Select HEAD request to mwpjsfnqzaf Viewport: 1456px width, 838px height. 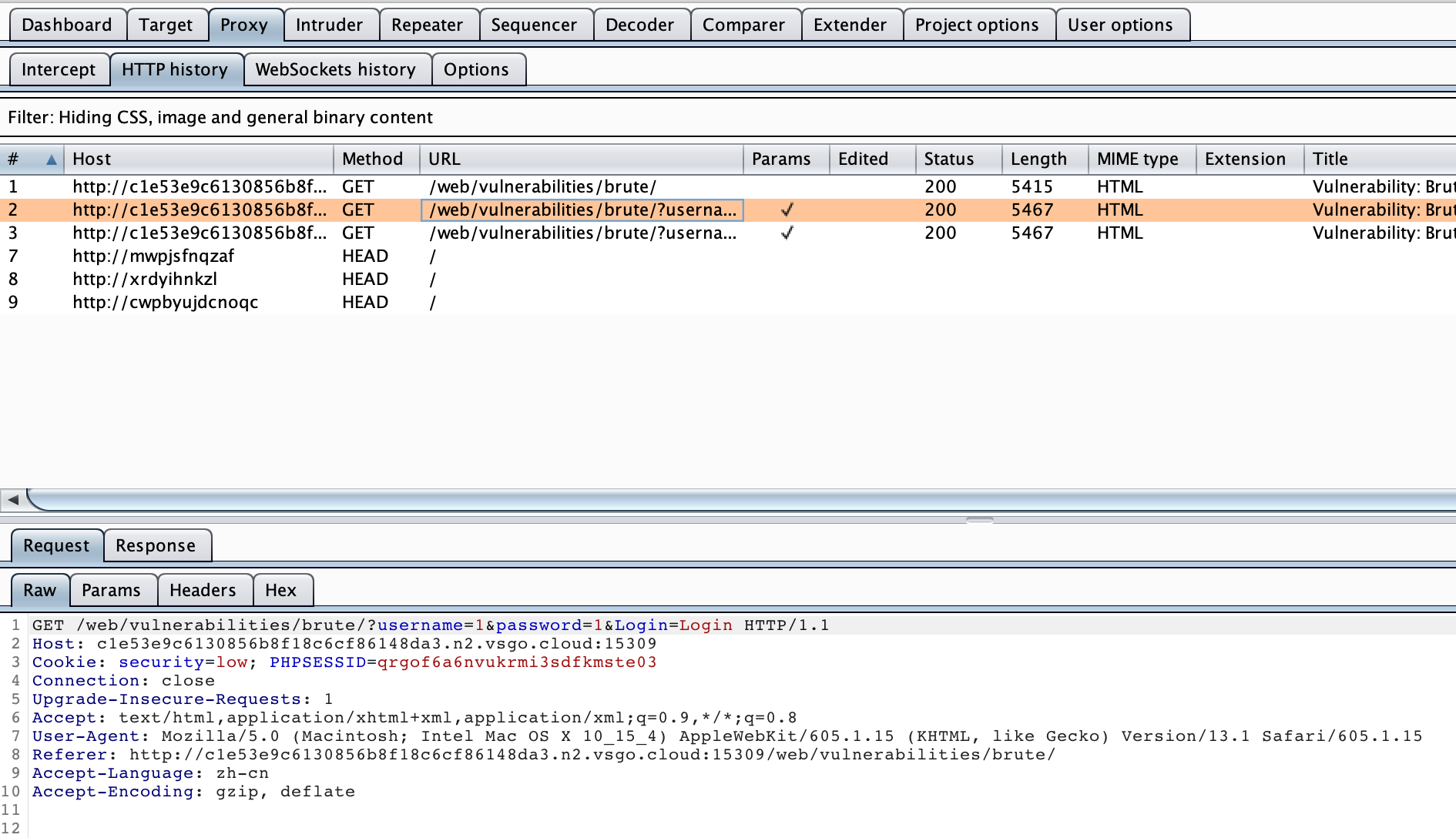[728, 256]
